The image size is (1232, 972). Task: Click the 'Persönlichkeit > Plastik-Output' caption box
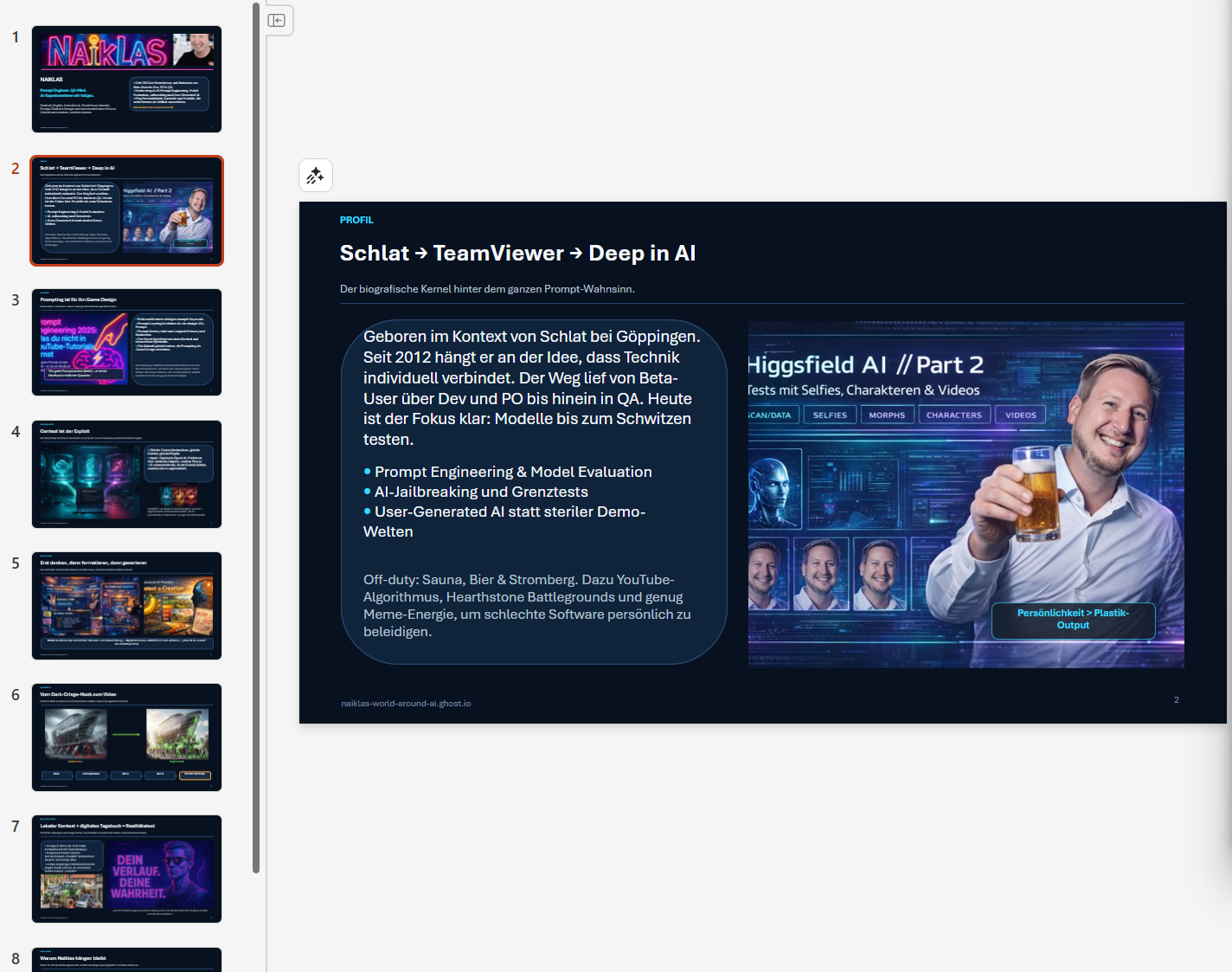pyautogui.click(x=1073, y=620)
